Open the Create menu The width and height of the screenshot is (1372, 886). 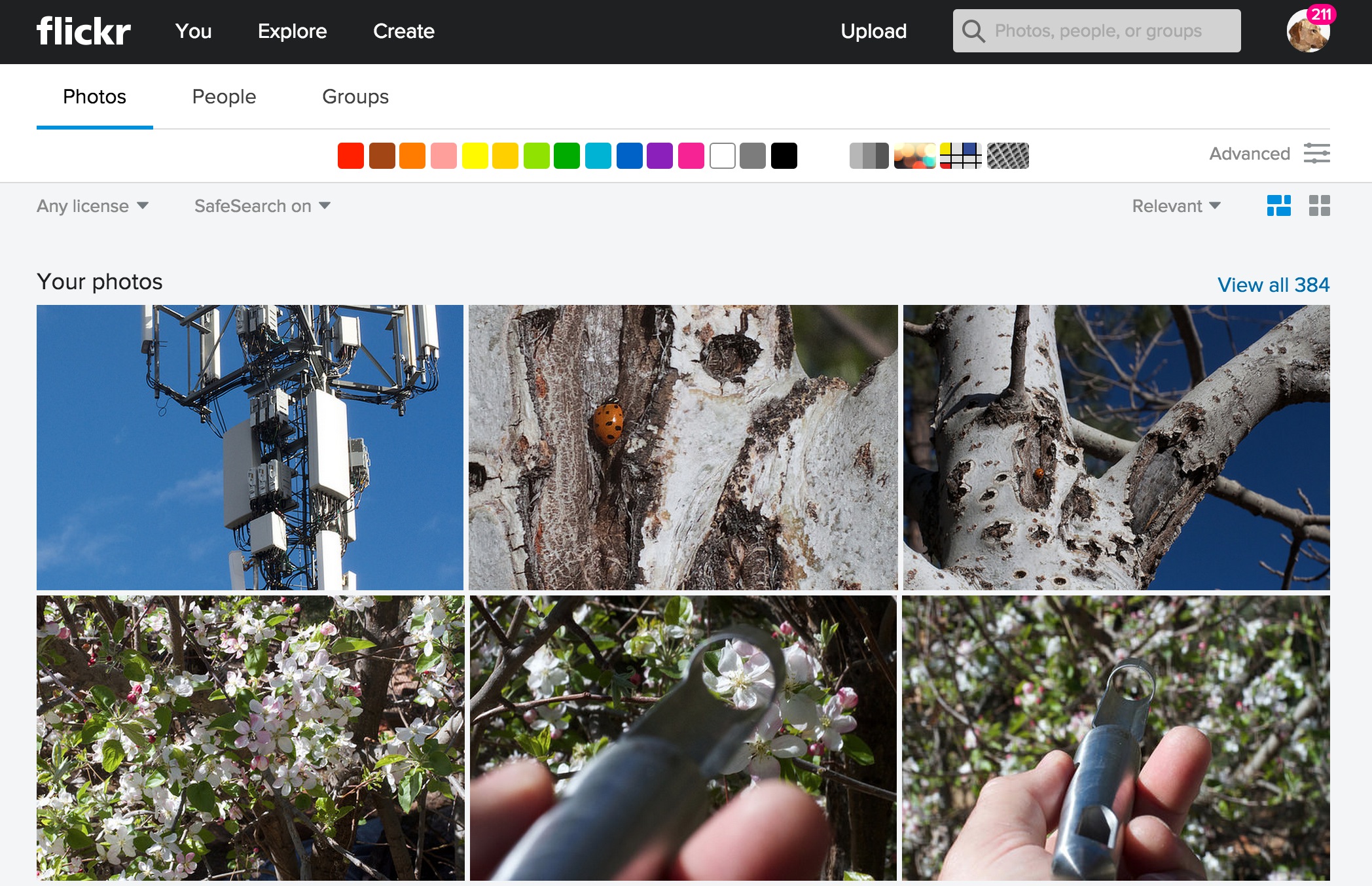tap(404, 31)
